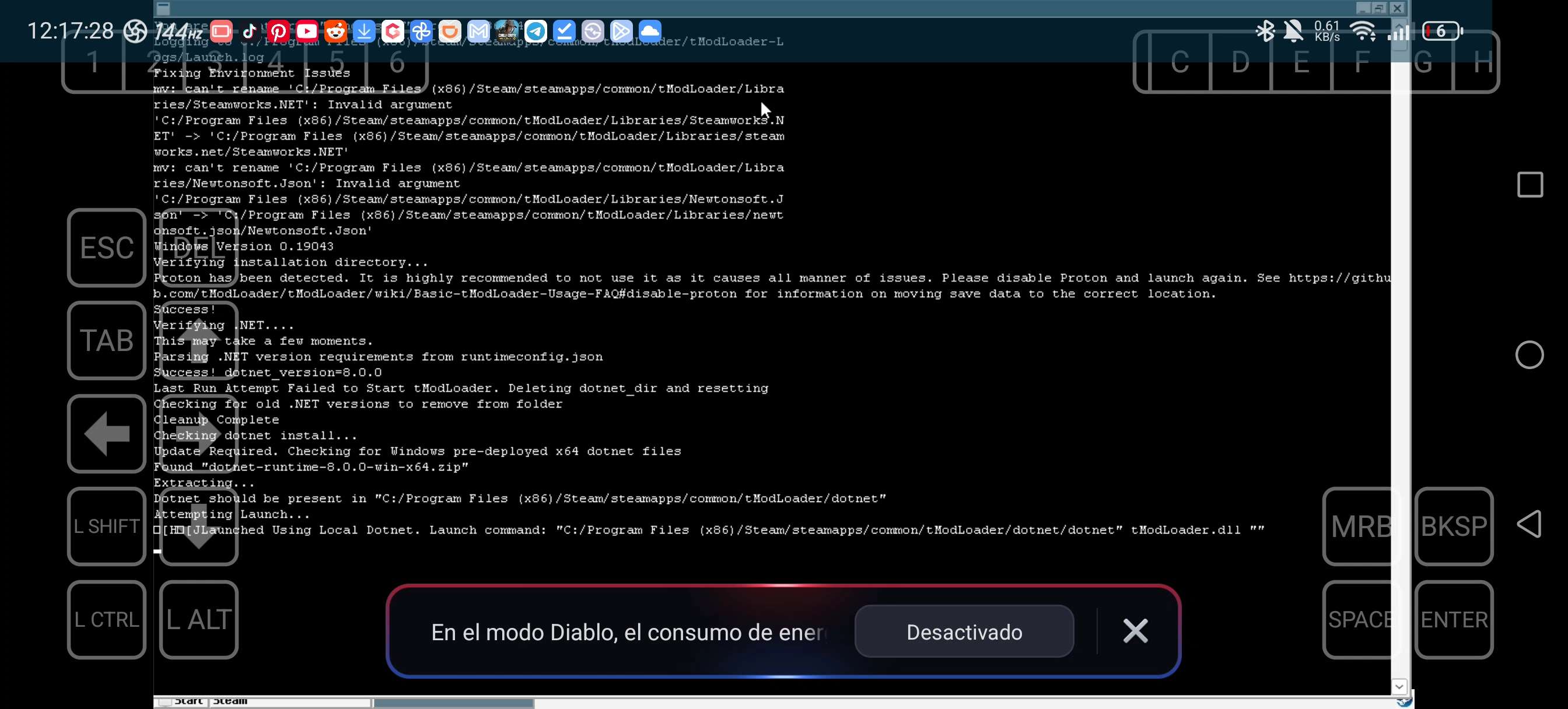
Task: Open the red low battery notification icon
Action: tap(221, 30)
